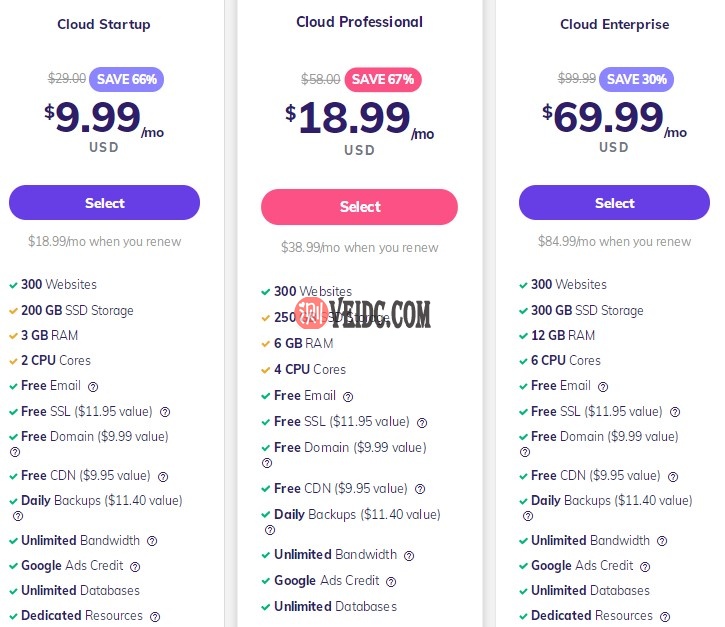Screen dimensions: 725x627
Task: Open info icon next to Startup Free Email
Action: [93, 386]
